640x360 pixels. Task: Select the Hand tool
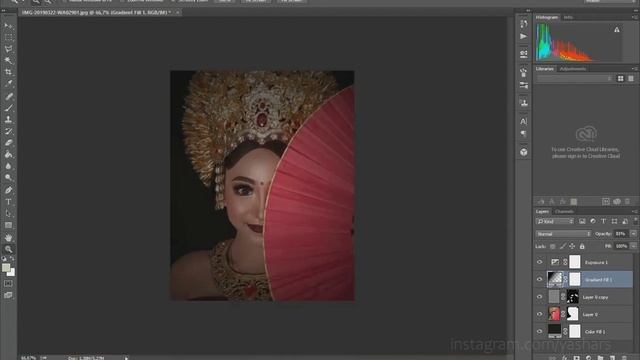click(x=8, y=238)
